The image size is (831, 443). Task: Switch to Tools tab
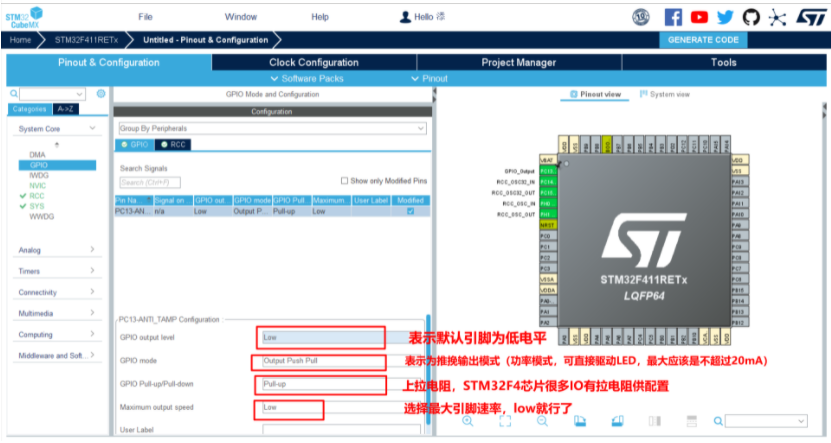723,63
